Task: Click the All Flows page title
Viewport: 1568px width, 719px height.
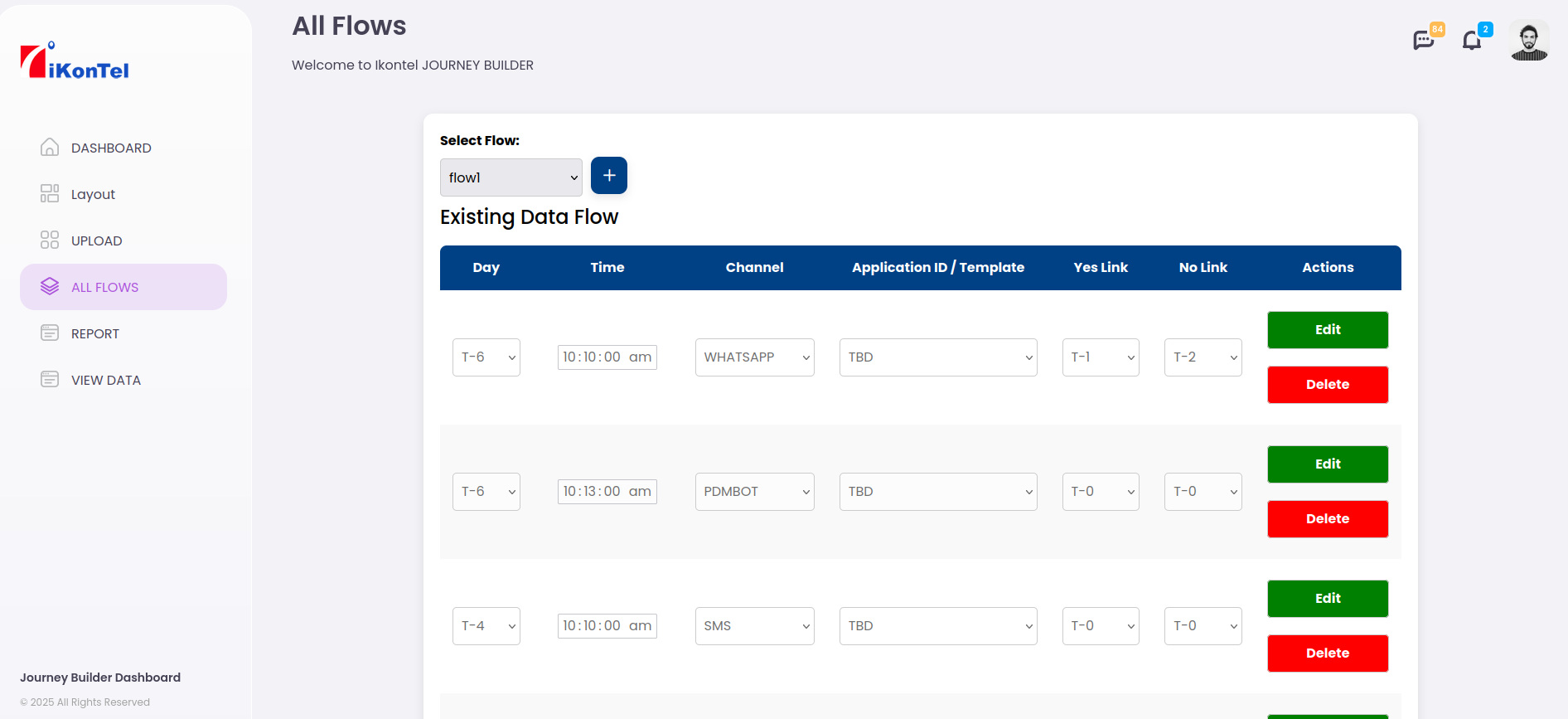Action: click(x=349, y=26)
